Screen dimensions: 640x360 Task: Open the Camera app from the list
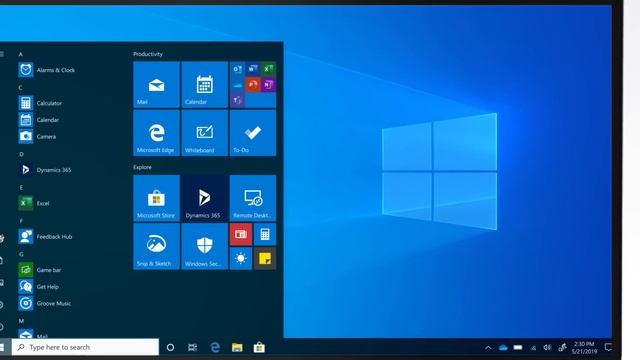(37, 136)
